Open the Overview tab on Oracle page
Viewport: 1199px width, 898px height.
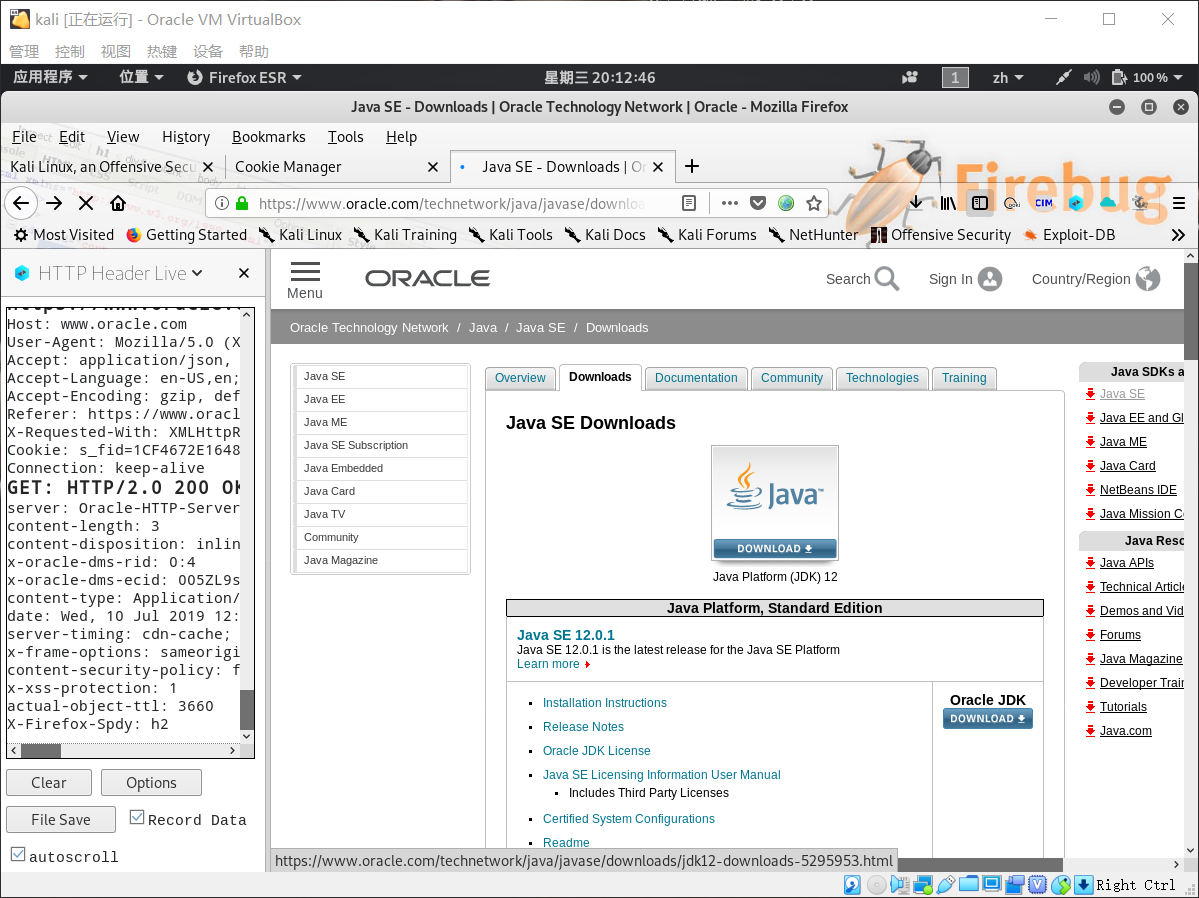pos(520,378)
